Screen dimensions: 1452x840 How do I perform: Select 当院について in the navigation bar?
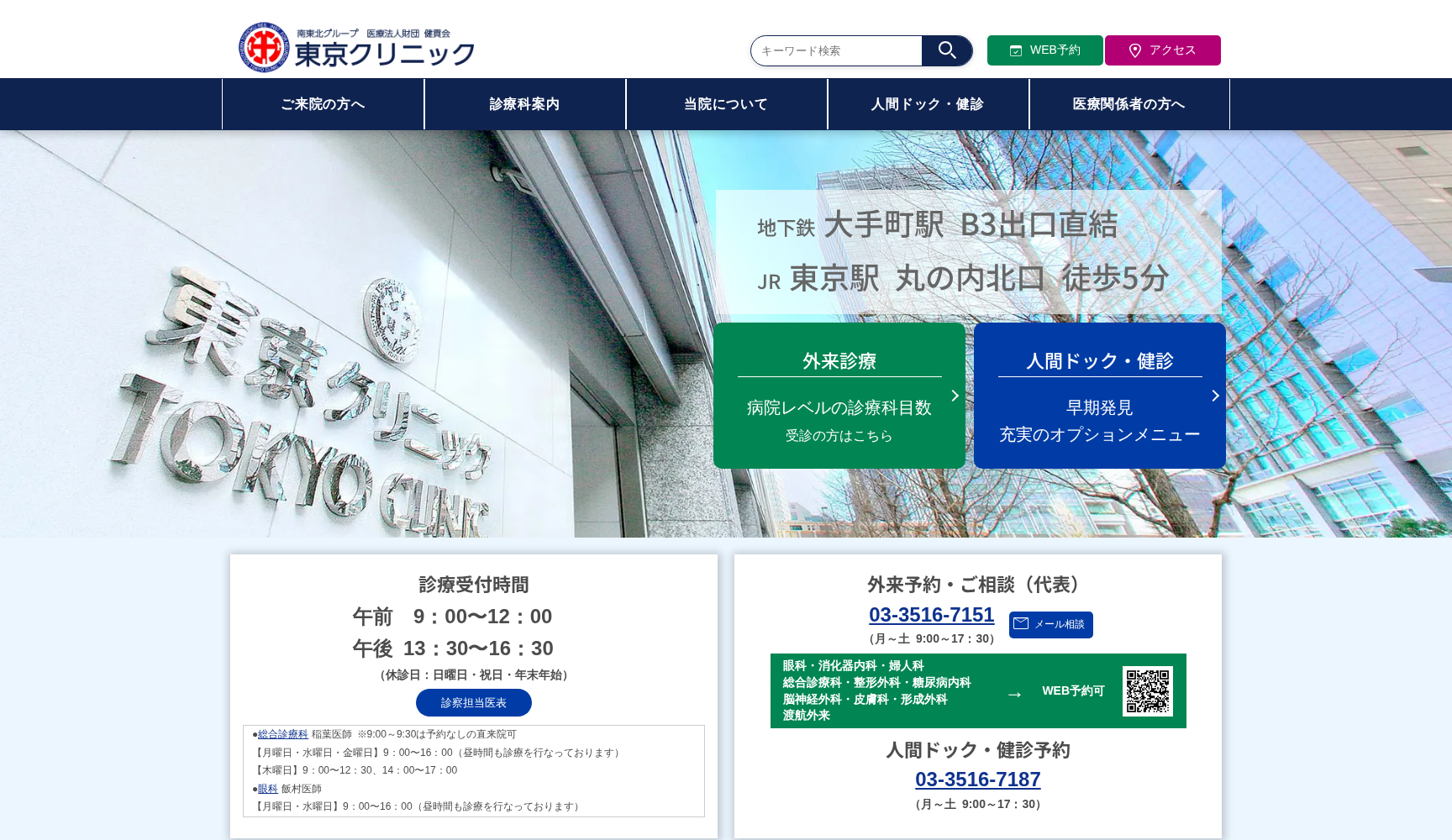[x=725, y=103]
